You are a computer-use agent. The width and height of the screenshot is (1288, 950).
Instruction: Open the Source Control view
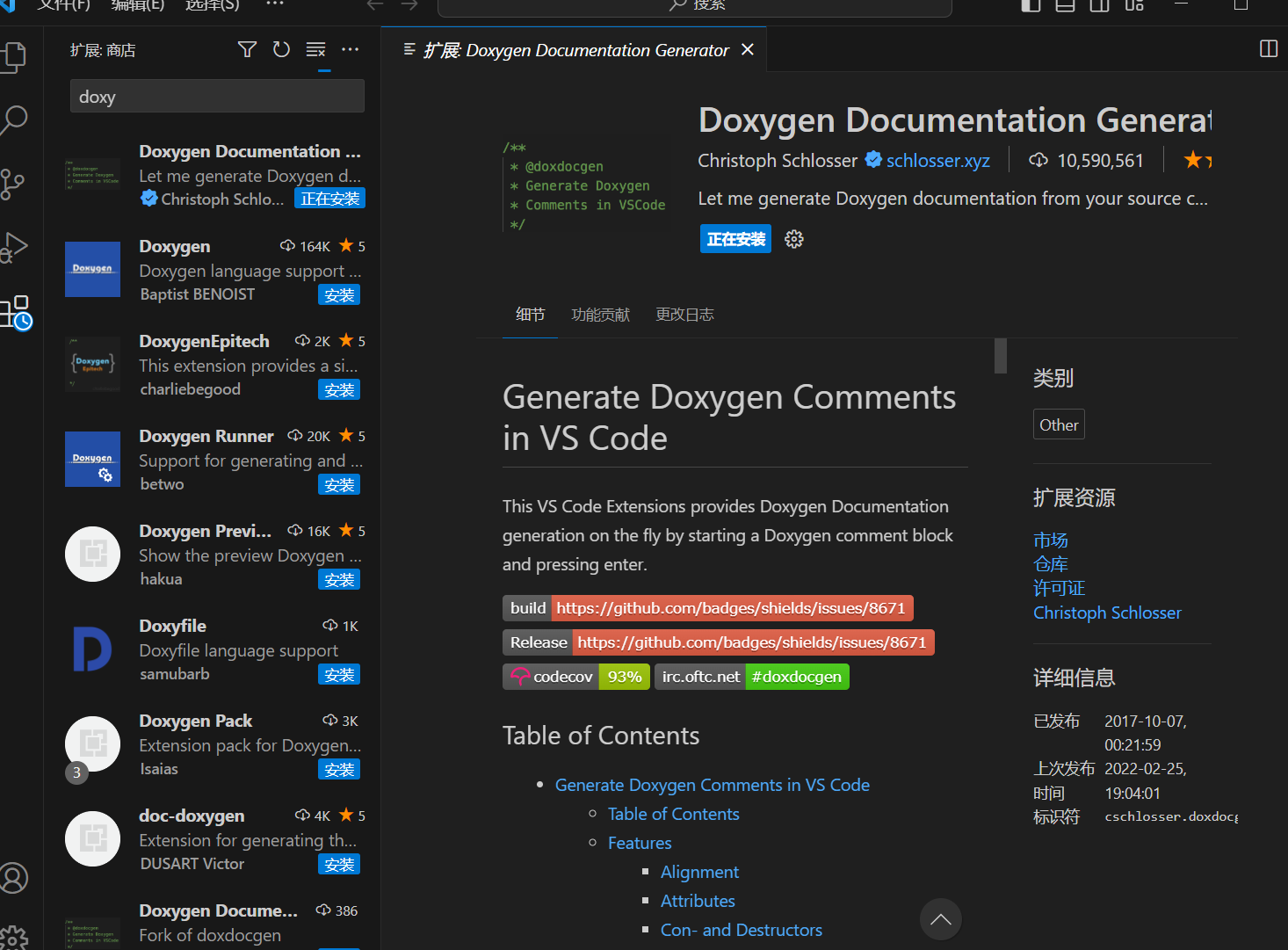coord(13,185)
